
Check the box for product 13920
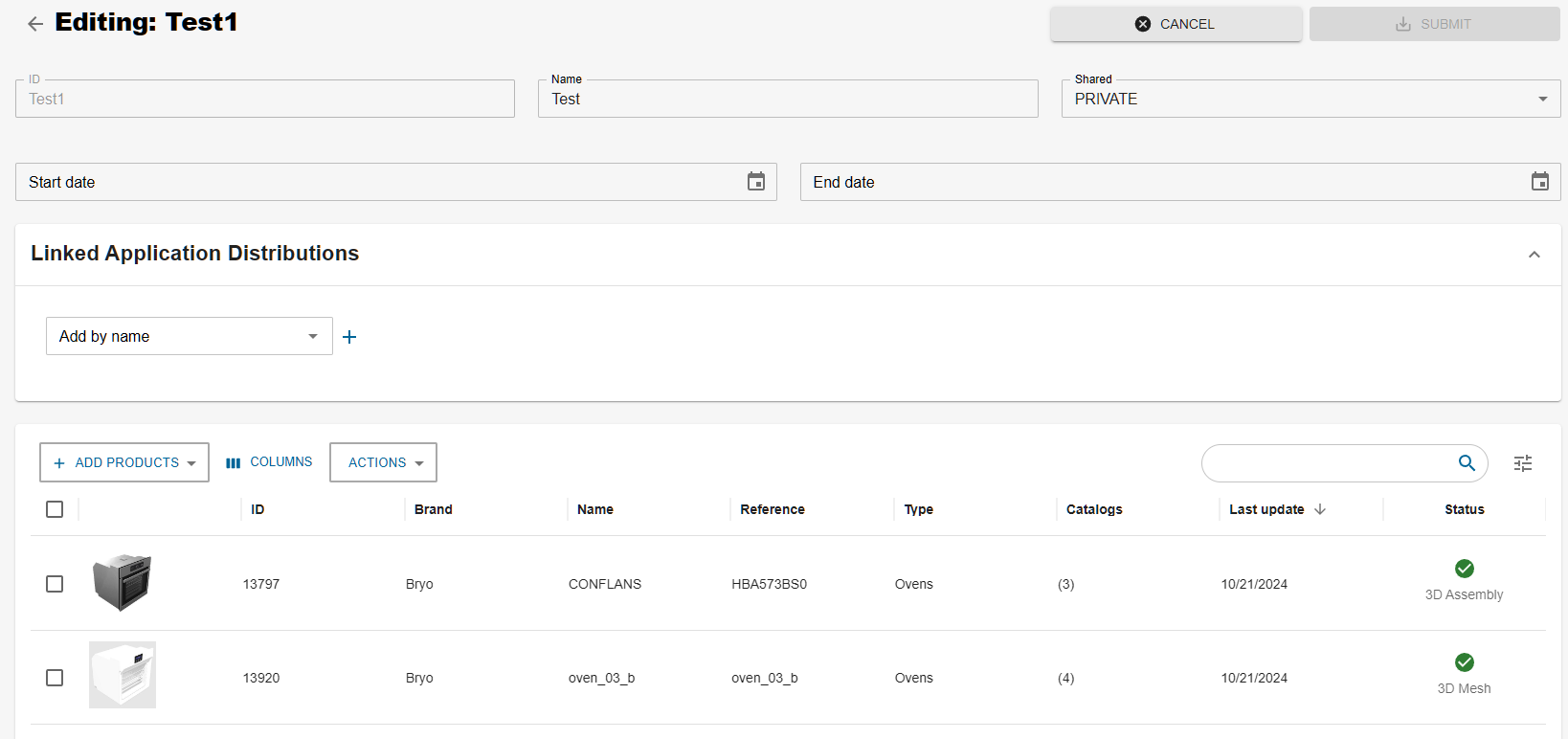pos(55,678)
